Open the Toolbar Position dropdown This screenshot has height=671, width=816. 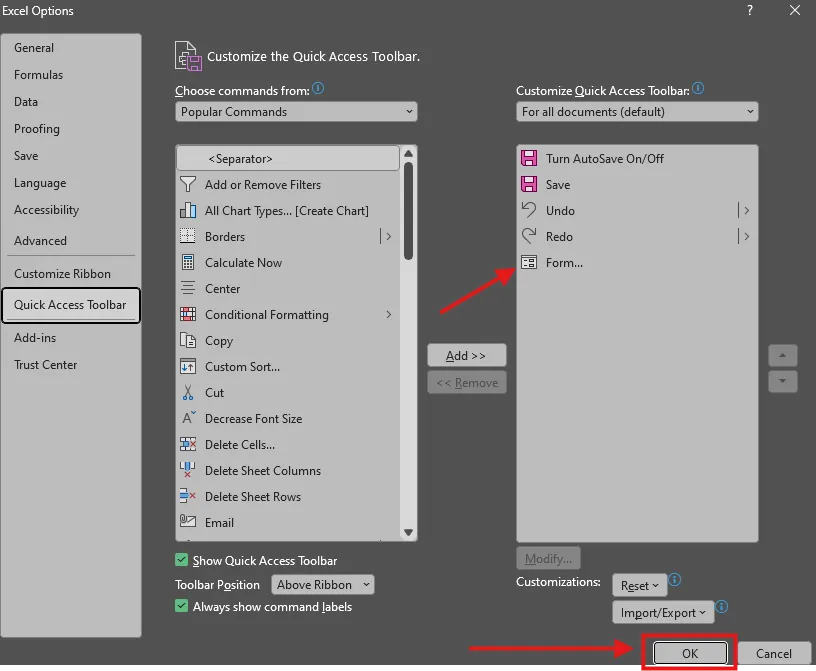(x=322, y=584)
